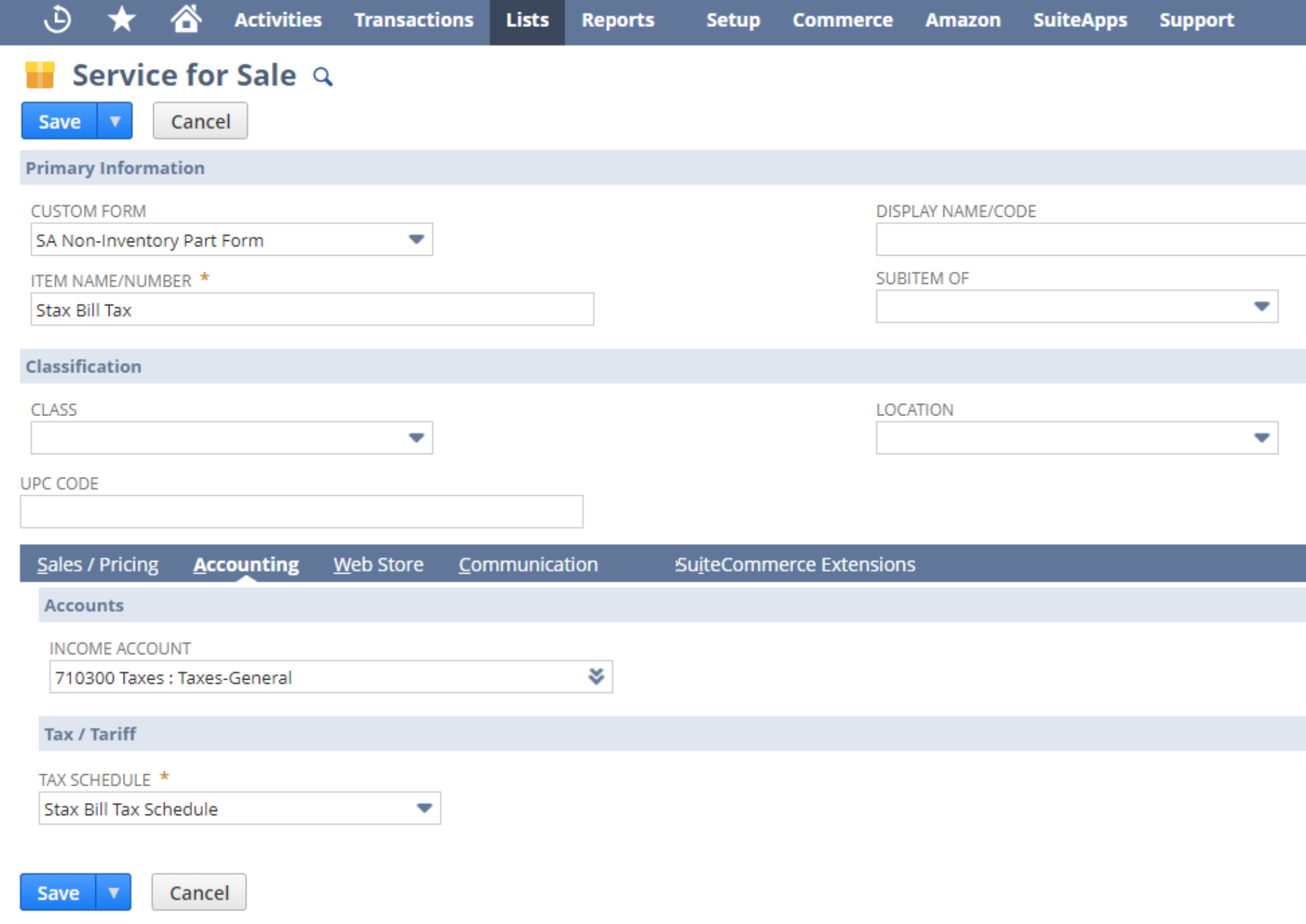Expand the Subitem Of dropdown
Image resolution: width=1306 pixels, height=924 pixels.
coord(1076,307)
